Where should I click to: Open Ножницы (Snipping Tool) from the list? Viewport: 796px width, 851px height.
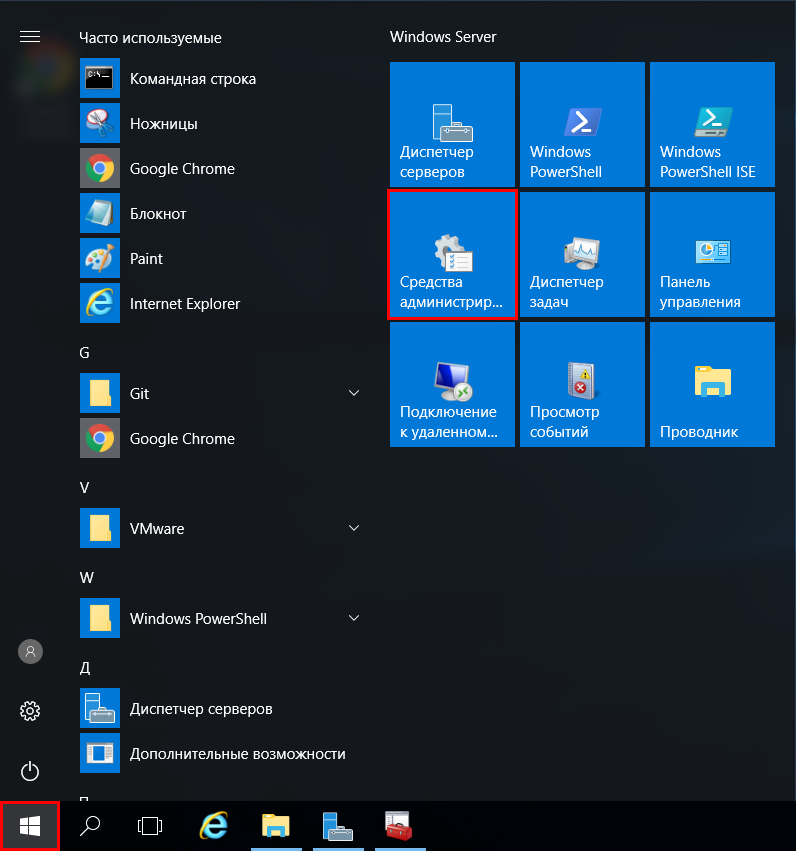(x=163, y=124)
